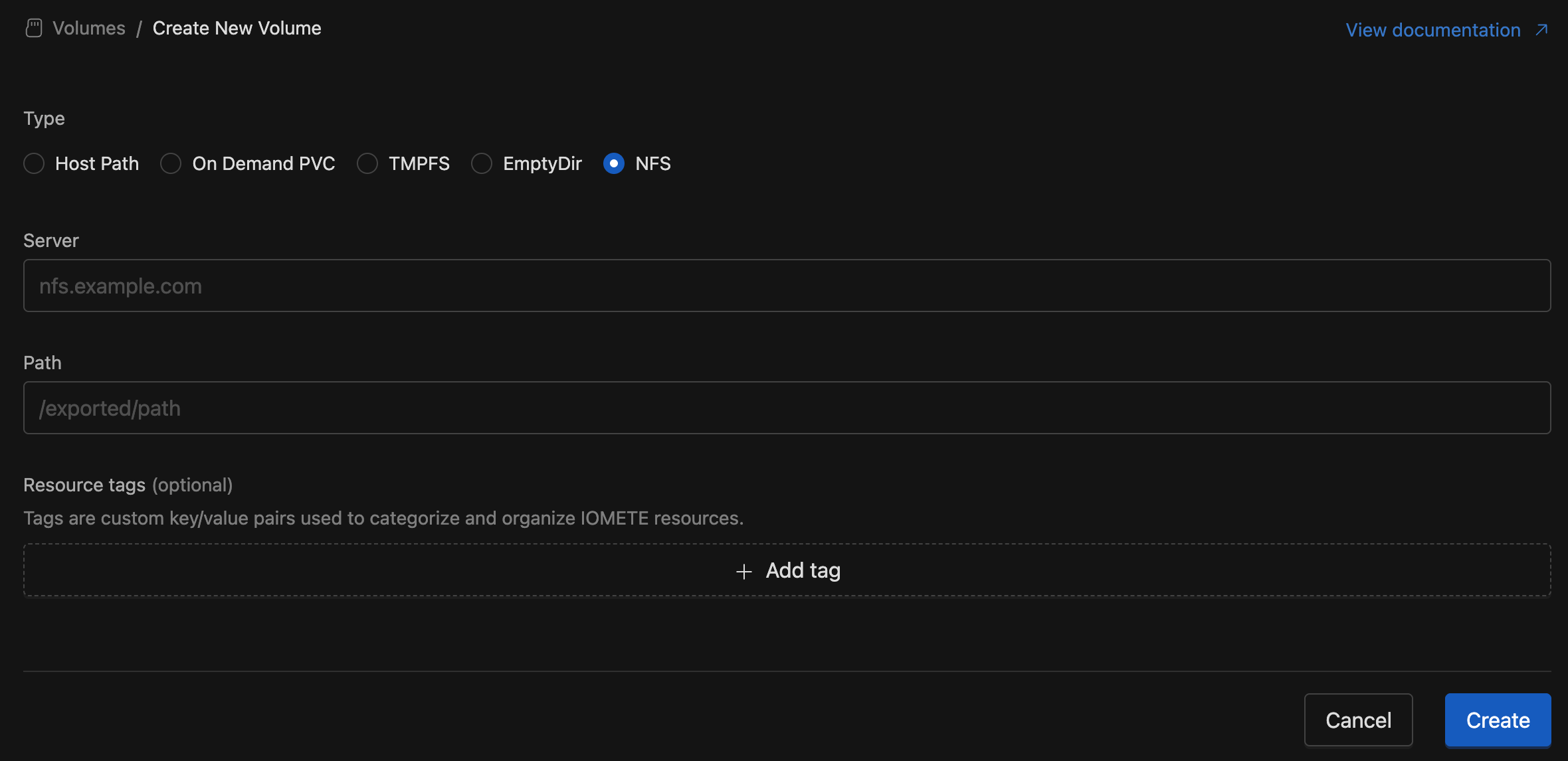
Task: Select the TMPFS volume type
Action: tap(367, 163)
